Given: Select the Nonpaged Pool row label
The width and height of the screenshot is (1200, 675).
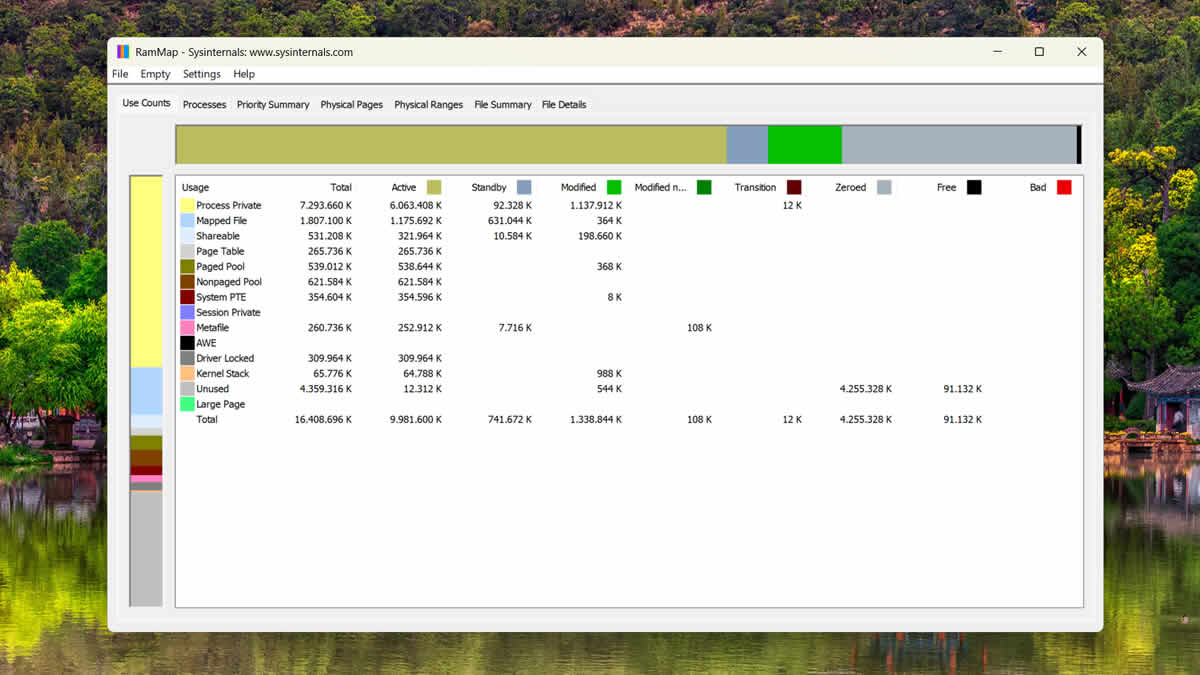Looking at the screenshot, I should 229,282.
